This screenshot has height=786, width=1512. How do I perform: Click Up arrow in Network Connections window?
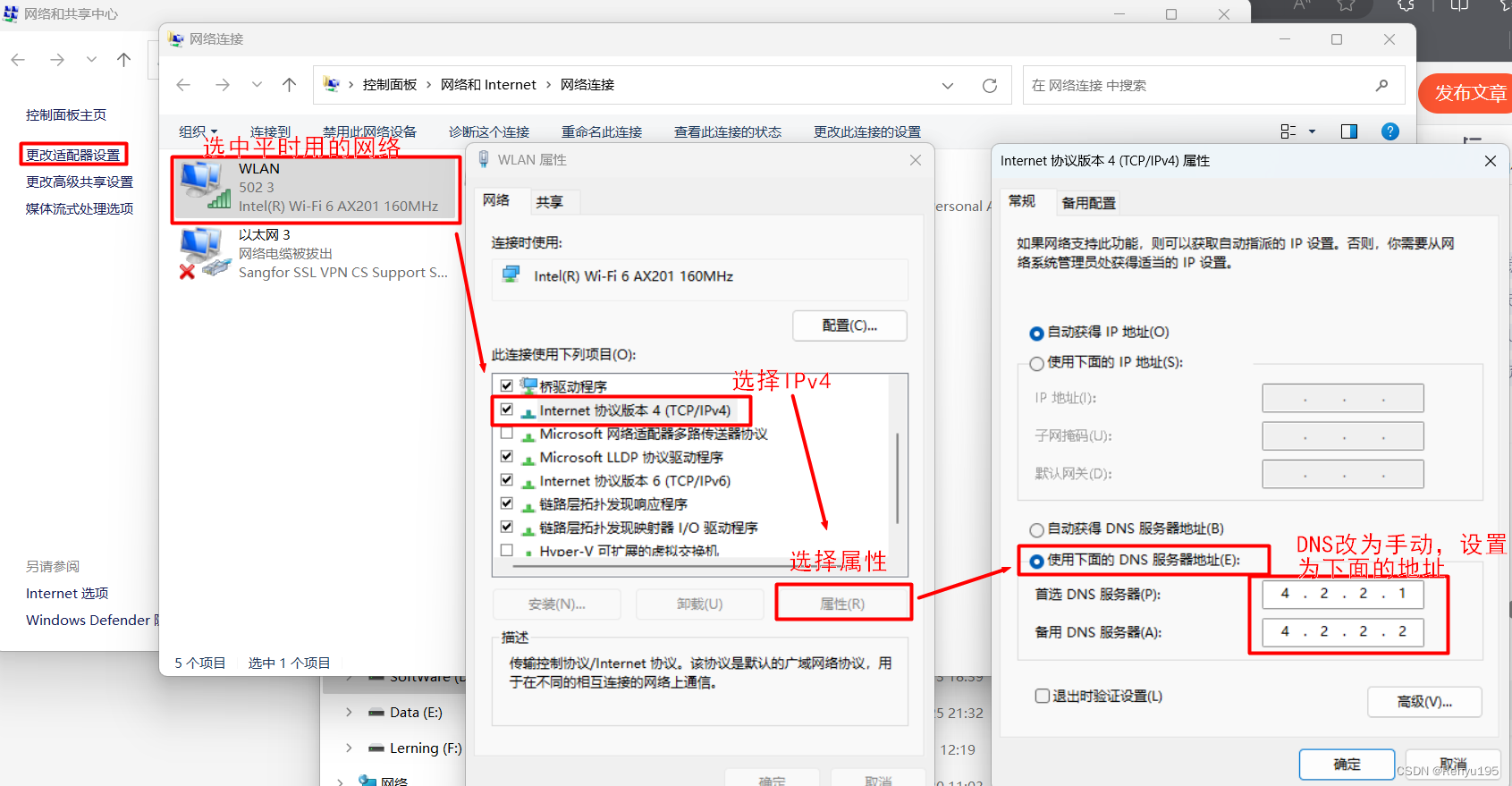289,85
